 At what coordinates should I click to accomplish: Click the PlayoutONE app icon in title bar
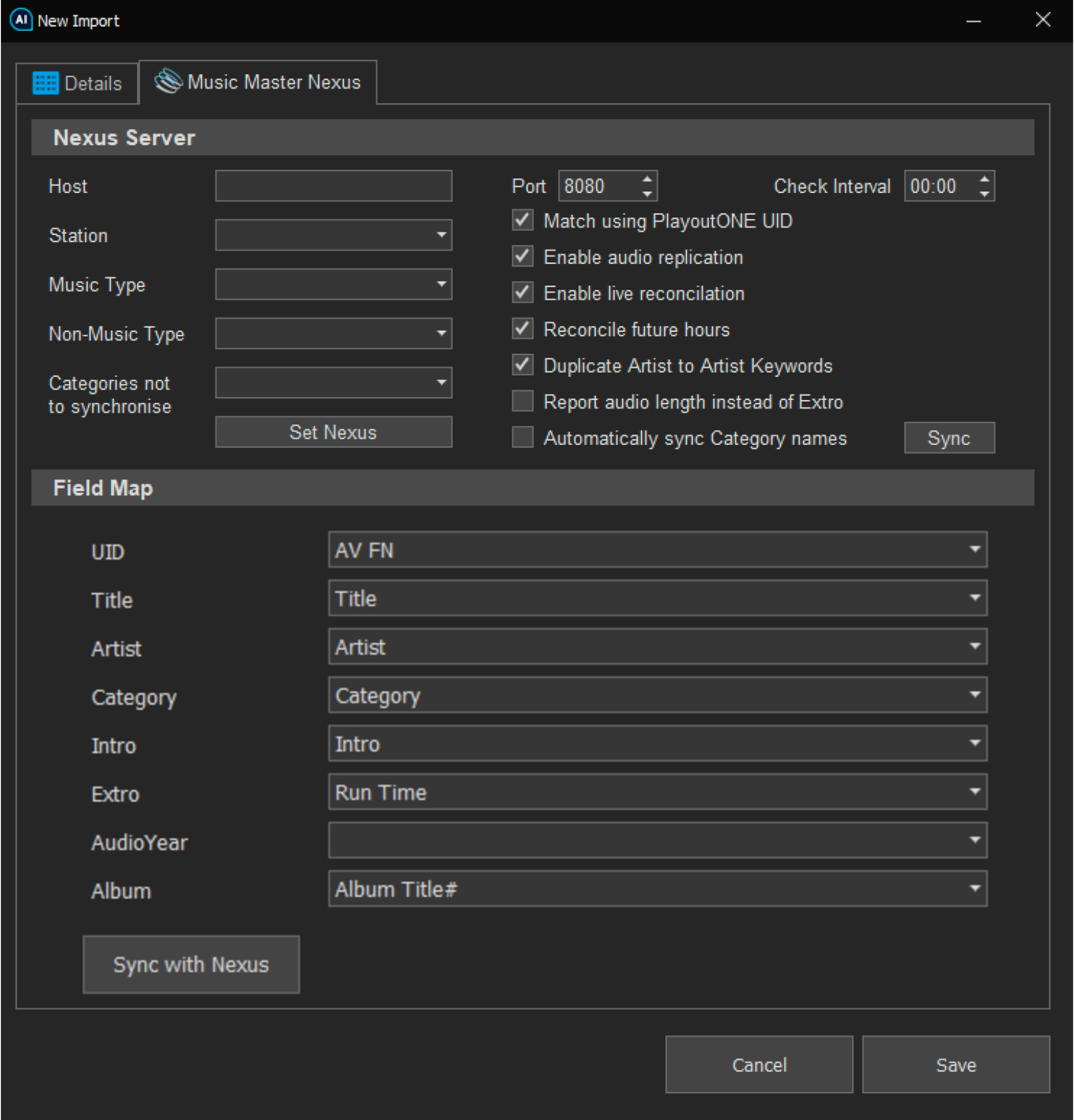(x=21, y=20)
